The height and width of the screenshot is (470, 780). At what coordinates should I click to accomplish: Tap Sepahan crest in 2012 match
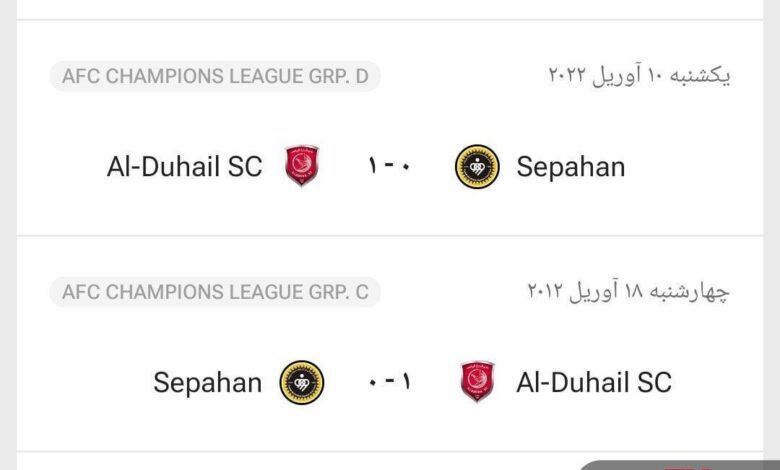302,382
